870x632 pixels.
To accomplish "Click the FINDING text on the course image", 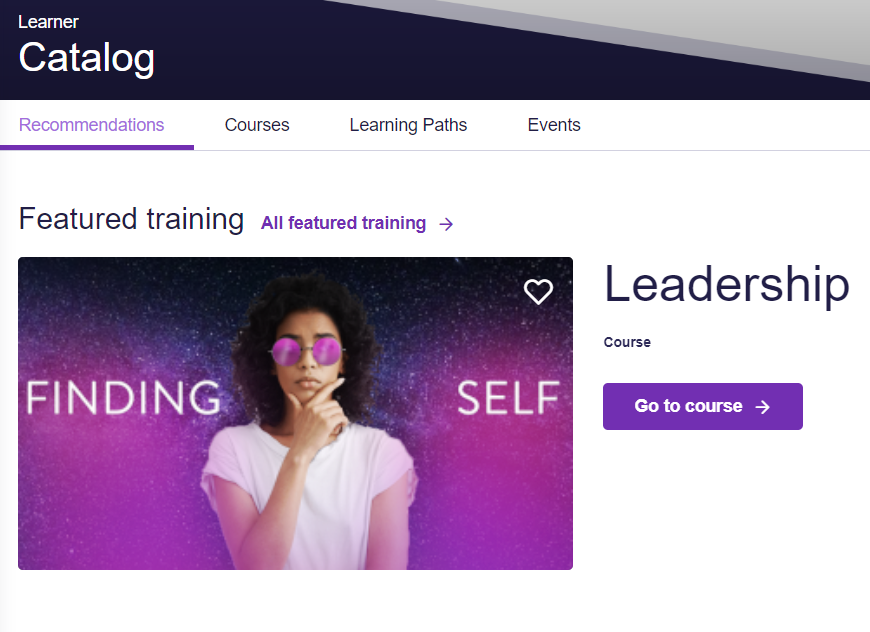I will 123,397.
